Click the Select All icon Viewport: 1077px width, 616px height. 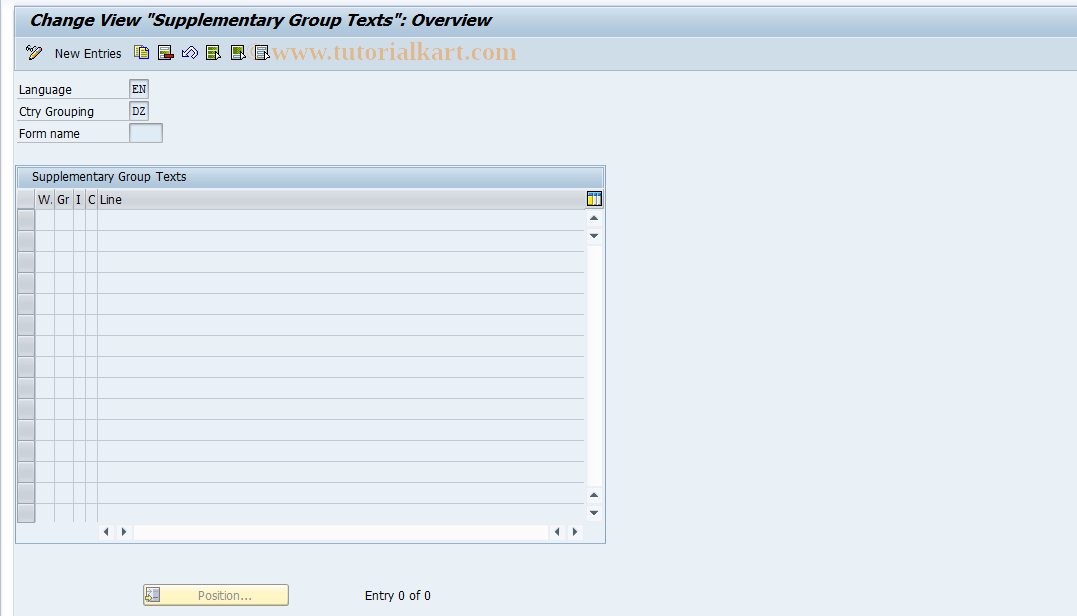(214, 53)
